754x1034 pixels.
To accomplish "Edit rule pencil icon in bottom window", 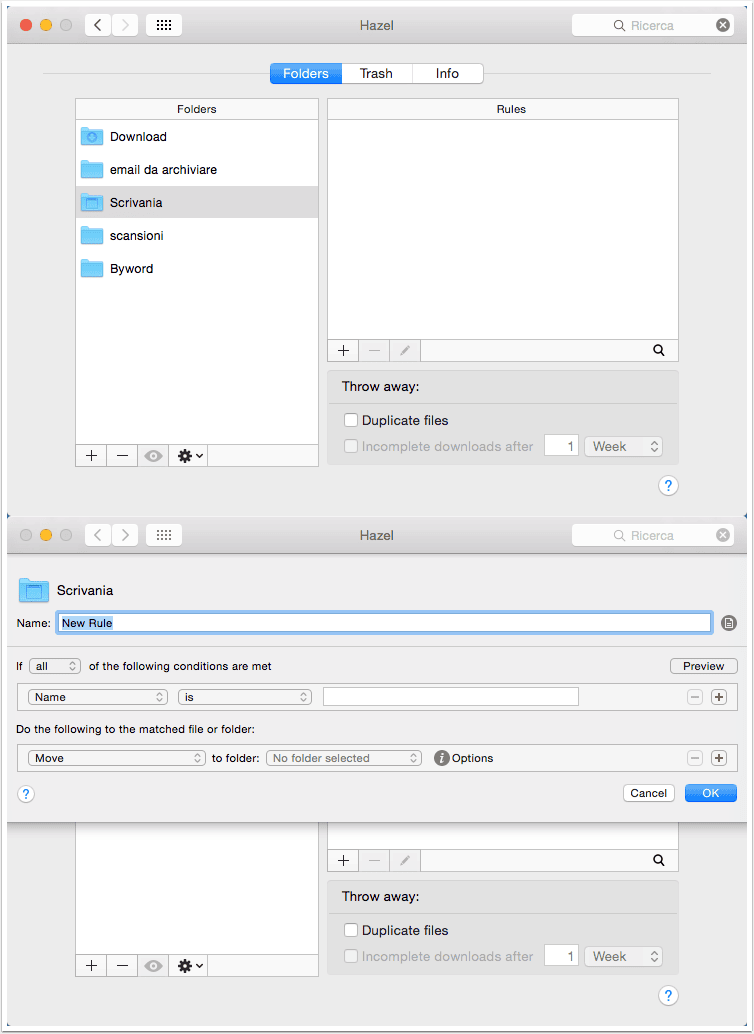I will (405, 861).
